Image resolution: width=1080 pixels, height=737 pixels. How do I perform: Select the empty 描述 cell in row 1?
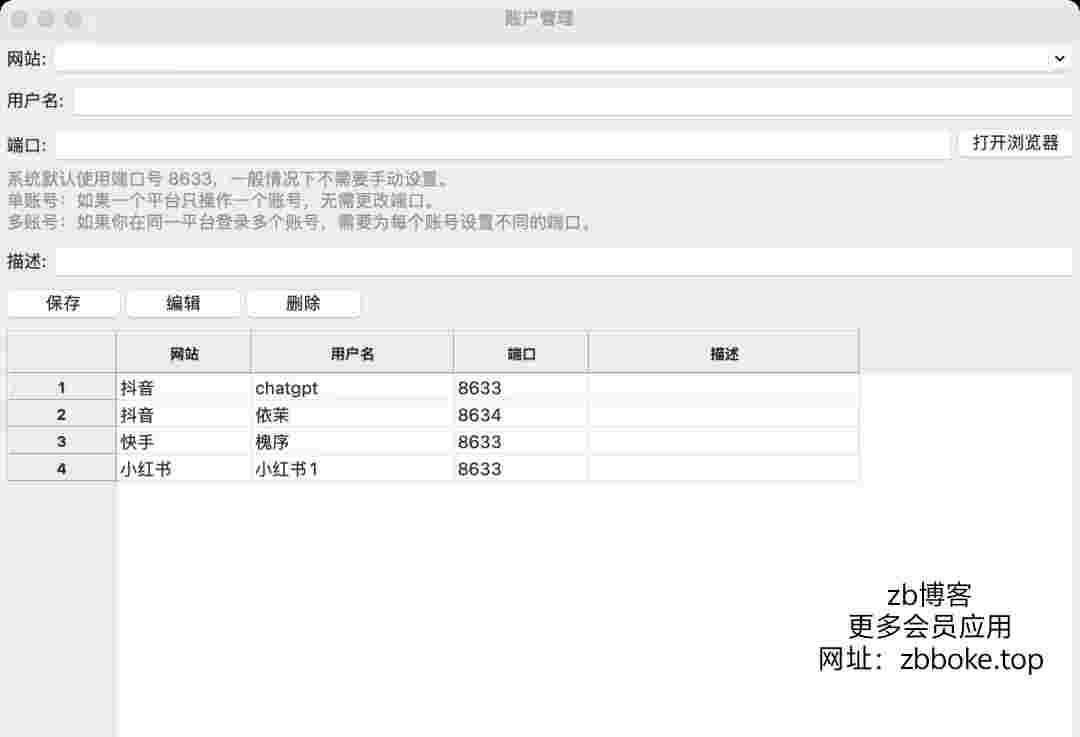(x=724, y=388)
